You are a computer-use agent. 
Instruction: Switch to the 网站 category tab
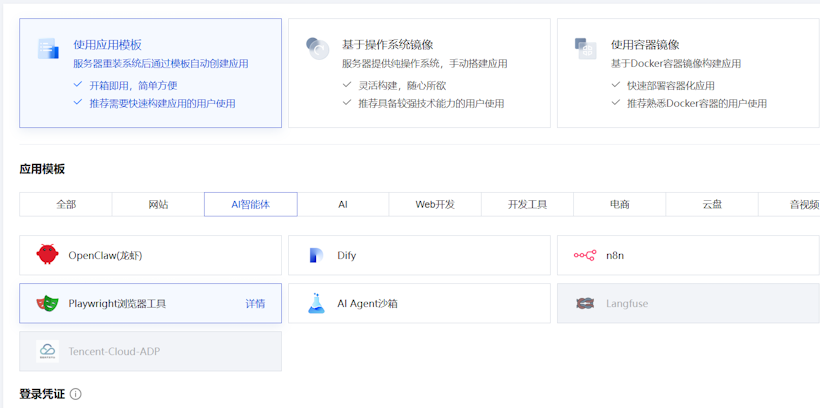pyautogui.click(x=158, y=205)
